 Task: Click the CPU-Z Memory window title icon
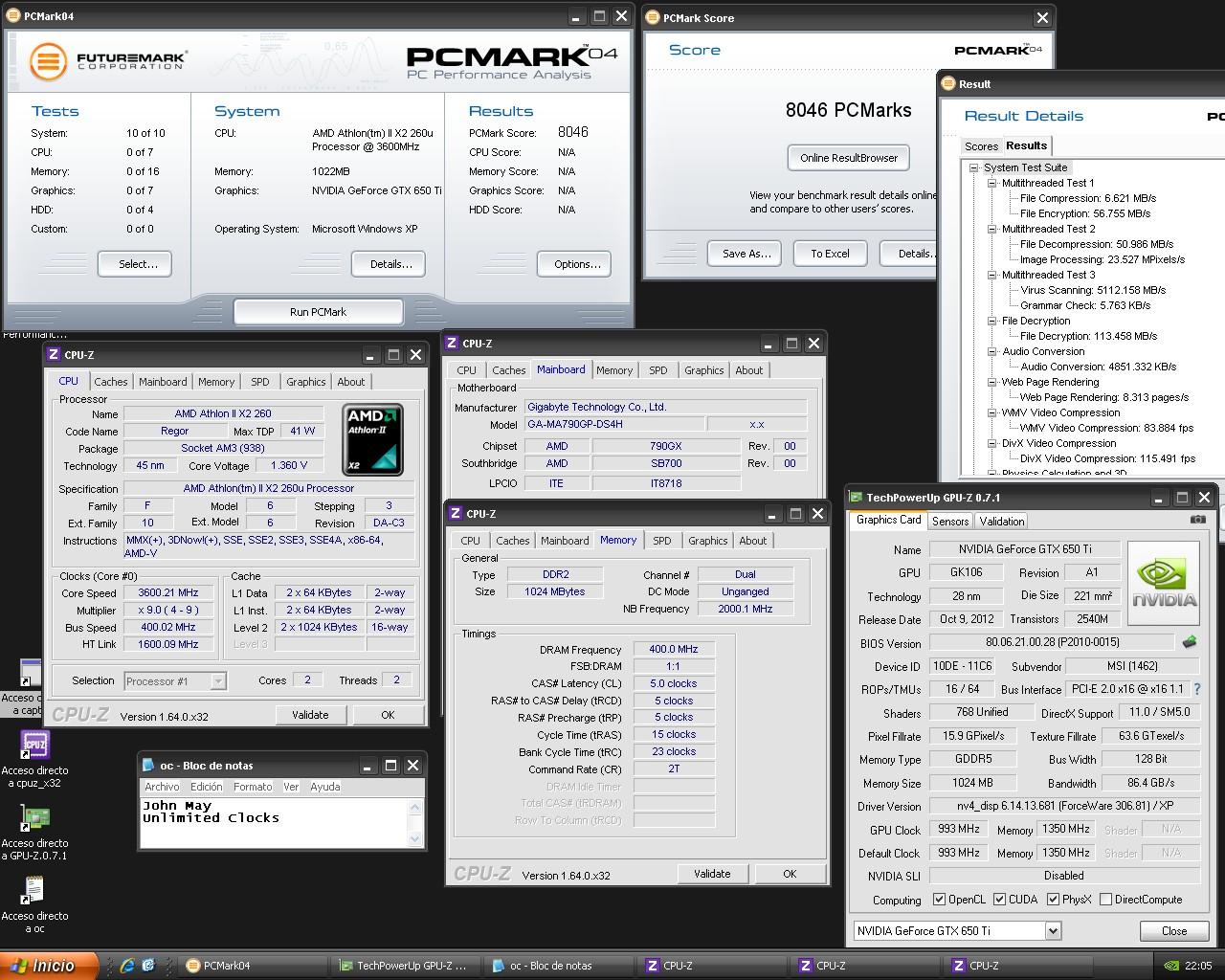pyautogui.click(x=456, y=514)
